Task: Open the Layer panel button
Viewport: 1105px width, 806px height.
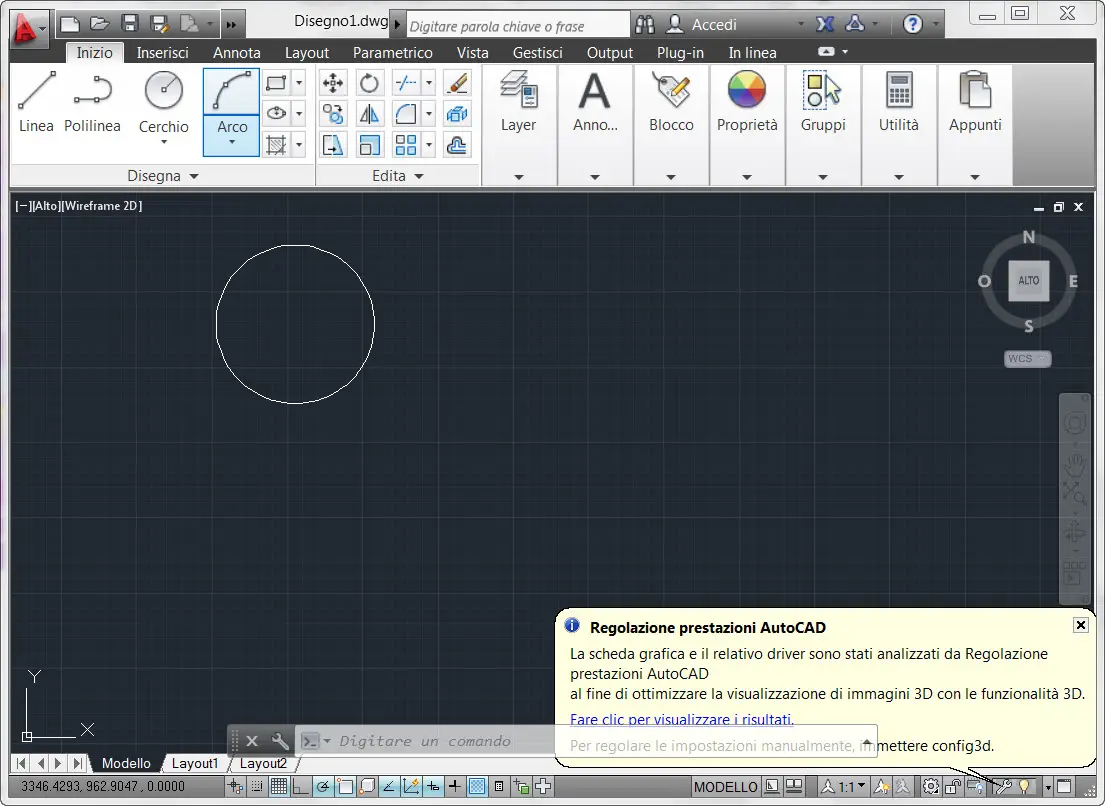Action: point(519,125)
